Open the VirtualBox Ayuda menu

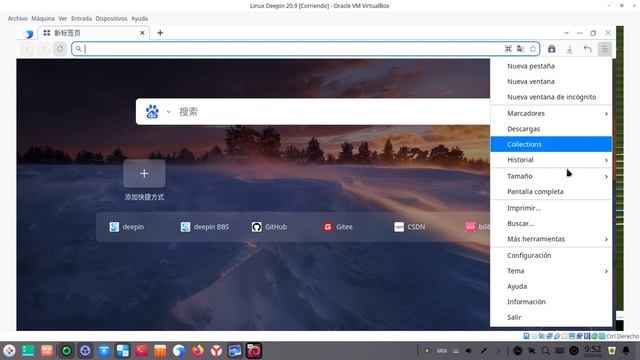click(140, 18)
